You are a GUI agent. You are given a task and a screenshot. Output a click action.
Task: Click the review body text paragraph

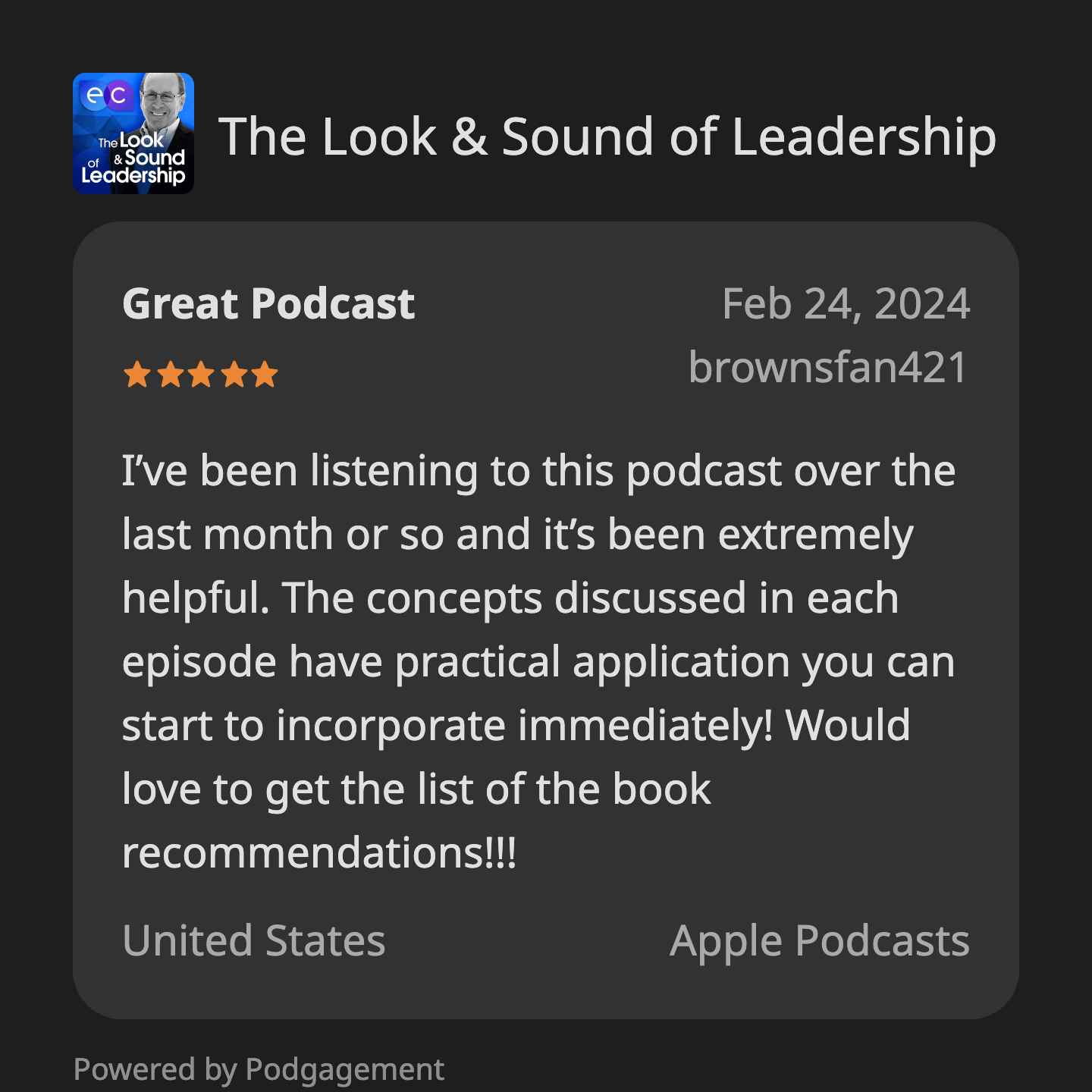pyautogui.click(x=538, y=661)
